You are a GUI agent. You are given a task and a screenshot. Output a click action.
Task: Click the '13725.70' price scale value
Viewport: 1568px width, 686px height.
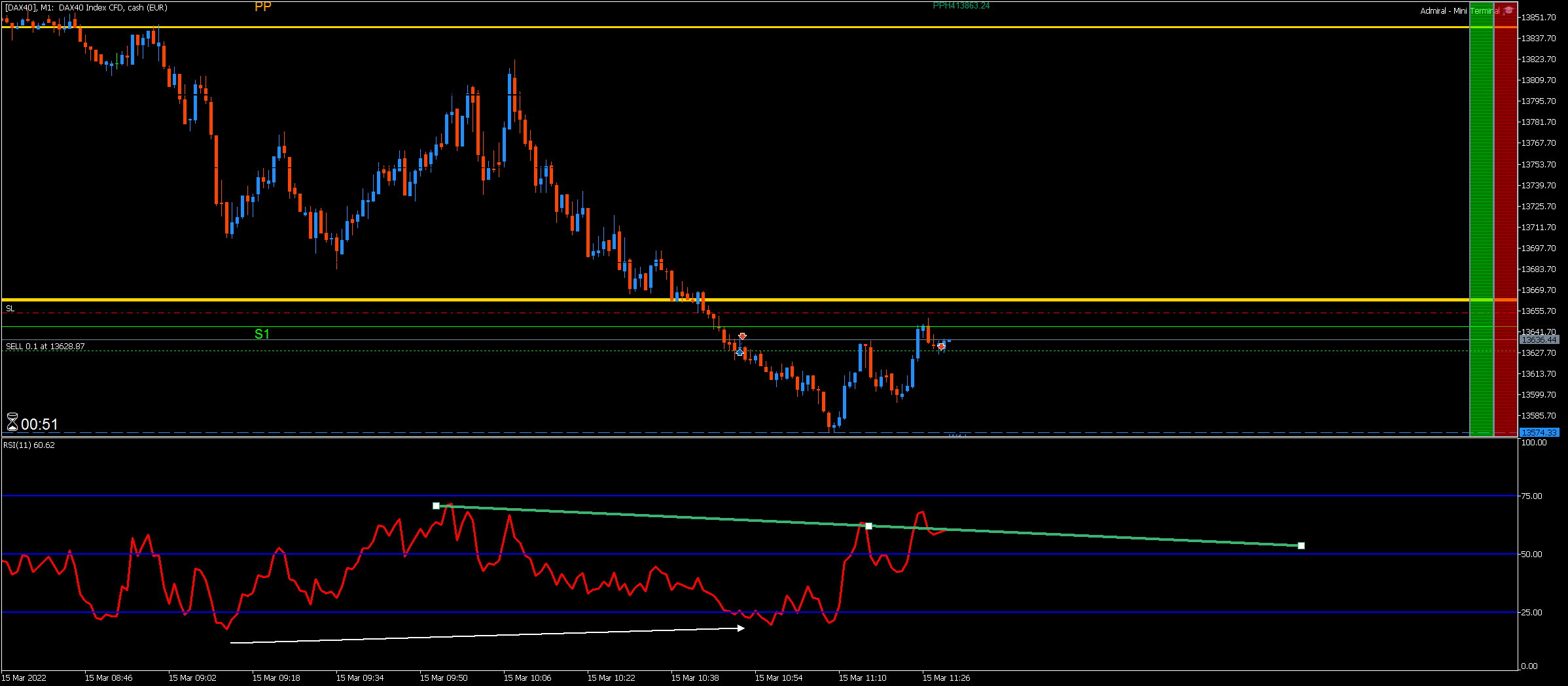click(x=1538, y=207)
